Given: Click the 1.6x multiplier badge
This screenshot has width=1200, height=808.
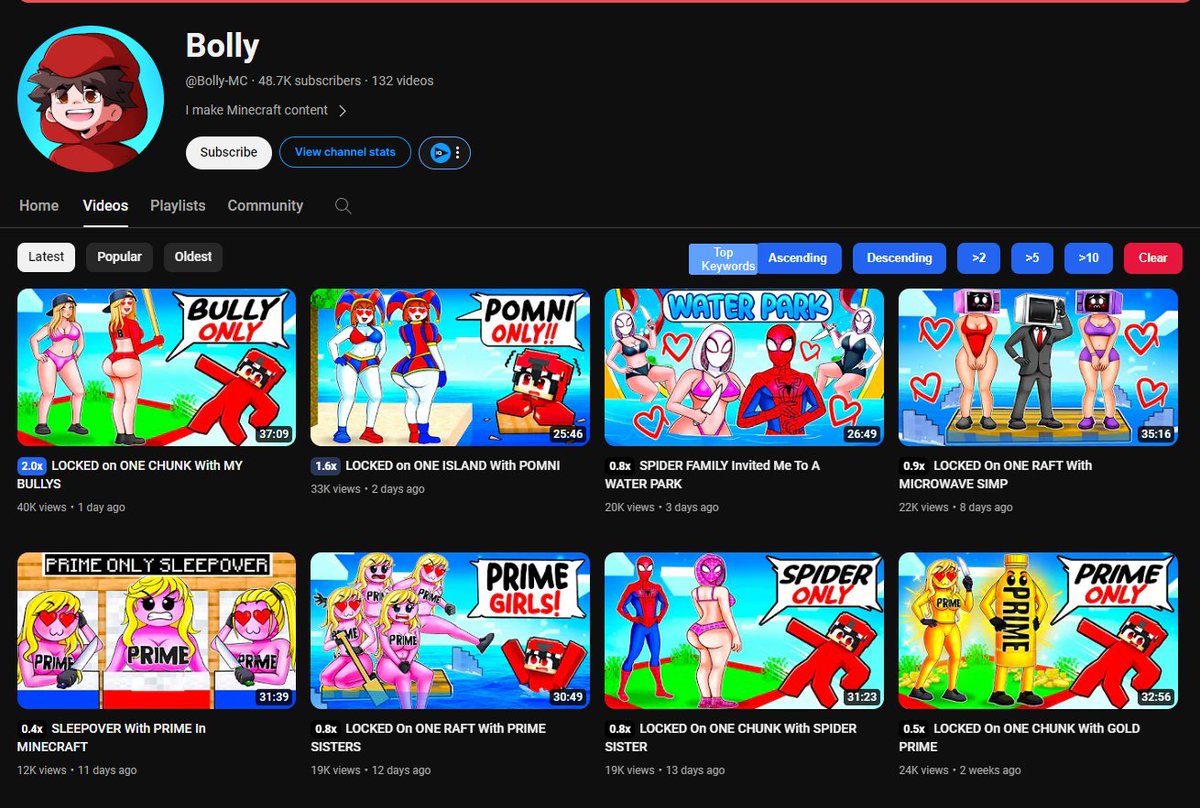Looking at the screenshot, I should (x=326, y=466).
